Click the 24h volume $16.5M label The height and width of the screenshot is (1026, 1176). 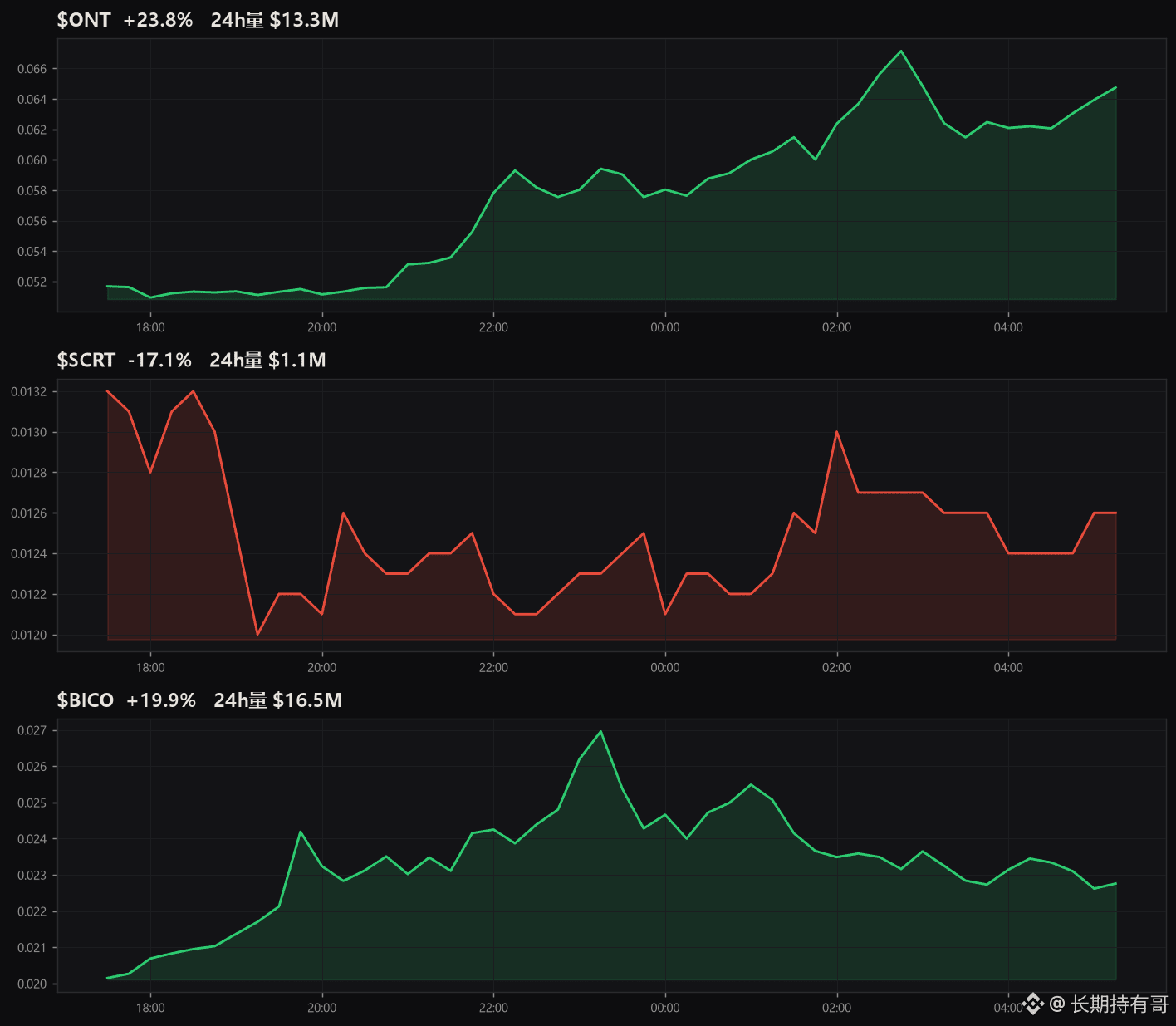278,700
